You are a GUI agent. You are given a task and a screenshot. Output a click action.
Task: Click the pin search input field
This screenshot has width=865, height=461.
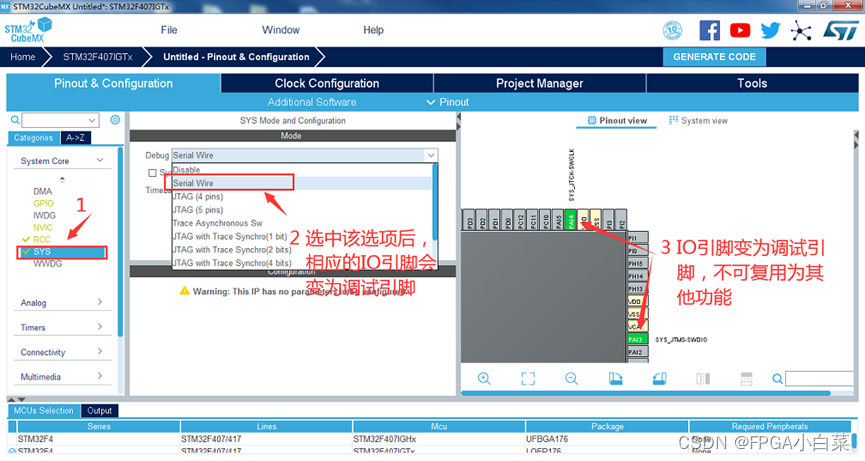click(x=820, y=378)
